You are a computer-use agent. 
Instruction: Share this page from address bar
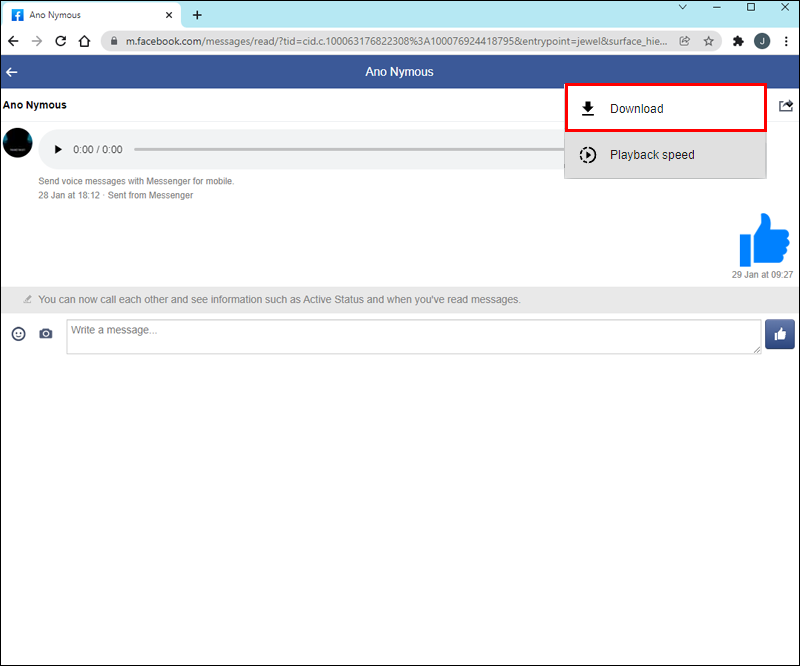point(685,41)
